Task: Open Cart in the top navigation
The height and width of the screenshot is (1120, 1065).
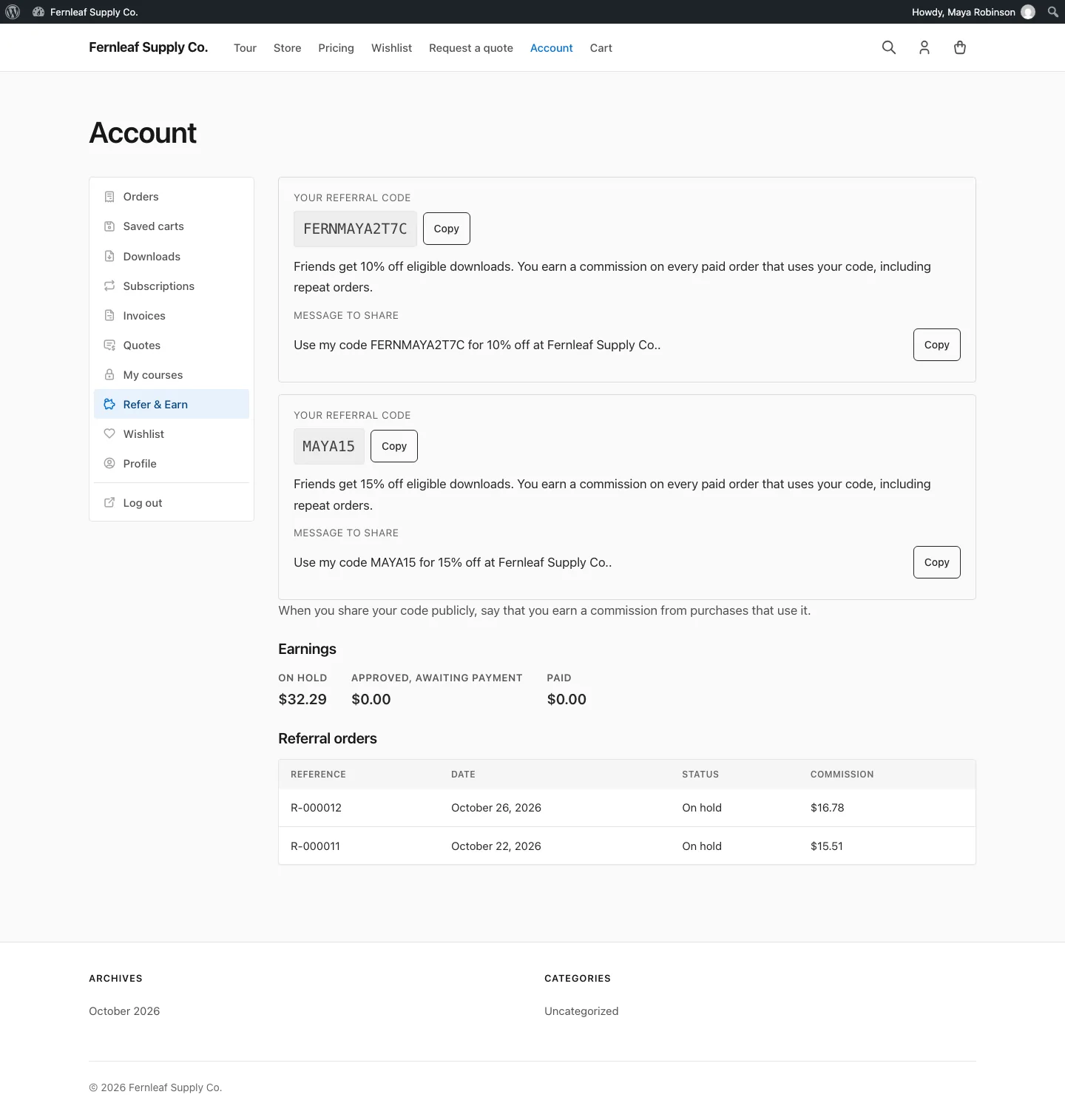Action: (601, 48)
